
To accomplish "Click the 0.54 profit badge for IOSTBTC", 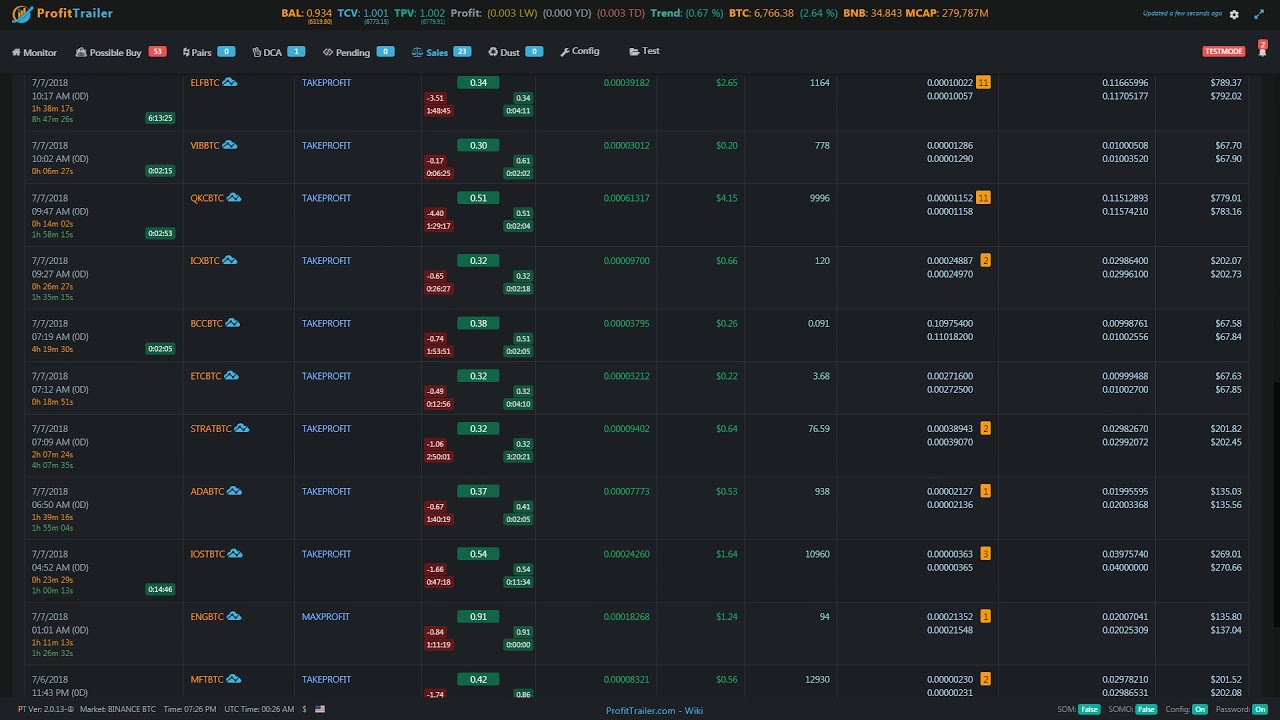I will (479, 553).
